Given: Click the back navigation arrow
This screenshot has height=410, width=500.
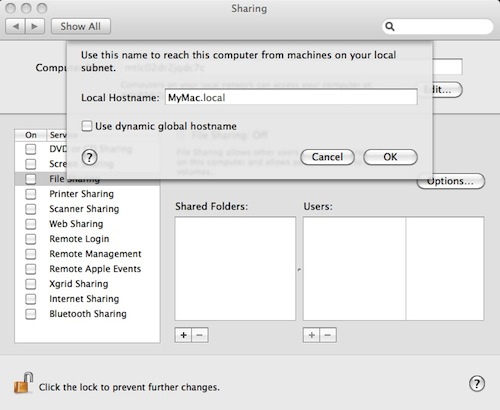Looking at the screenshot, I should tap(15, 26).
